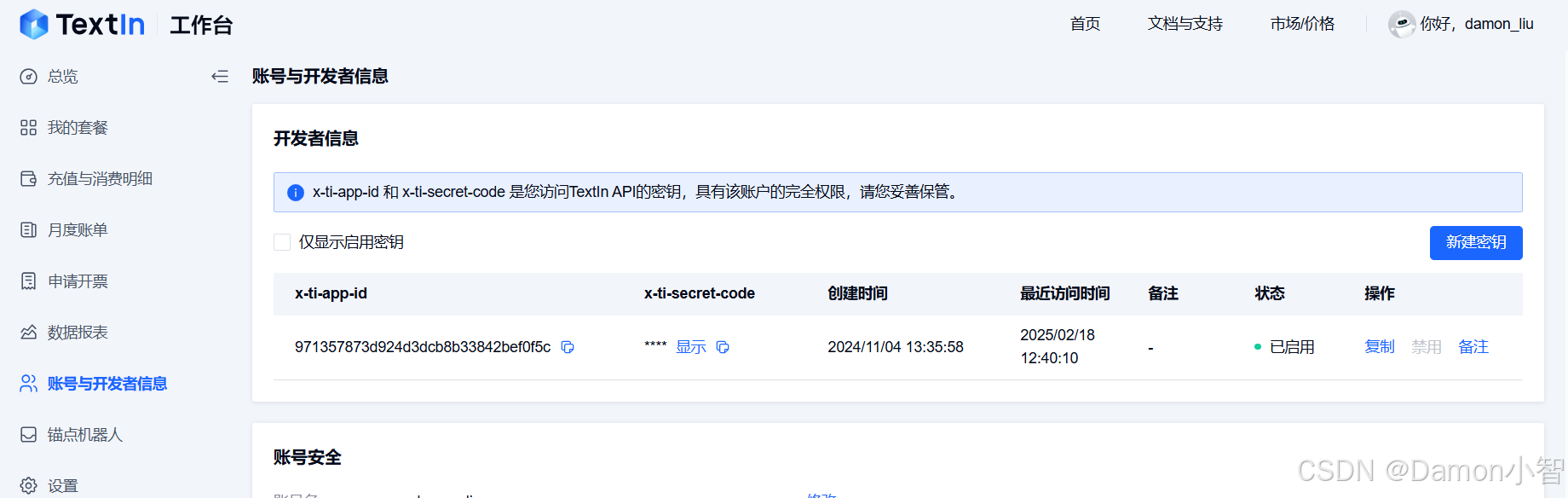The height and width of the screenshot is (498, 1568).
Task: Click the TextIn logo
Action: pos(83,25)
